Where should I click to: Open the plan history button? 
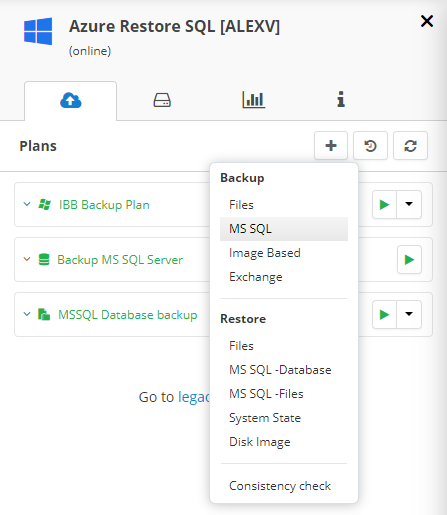click(370, 146)
